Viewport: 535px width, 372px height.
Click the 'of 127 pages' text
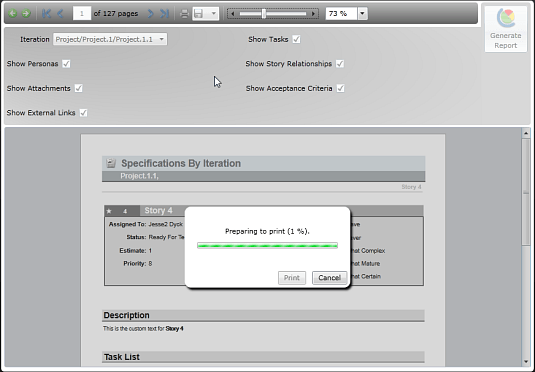pos(116,14)
